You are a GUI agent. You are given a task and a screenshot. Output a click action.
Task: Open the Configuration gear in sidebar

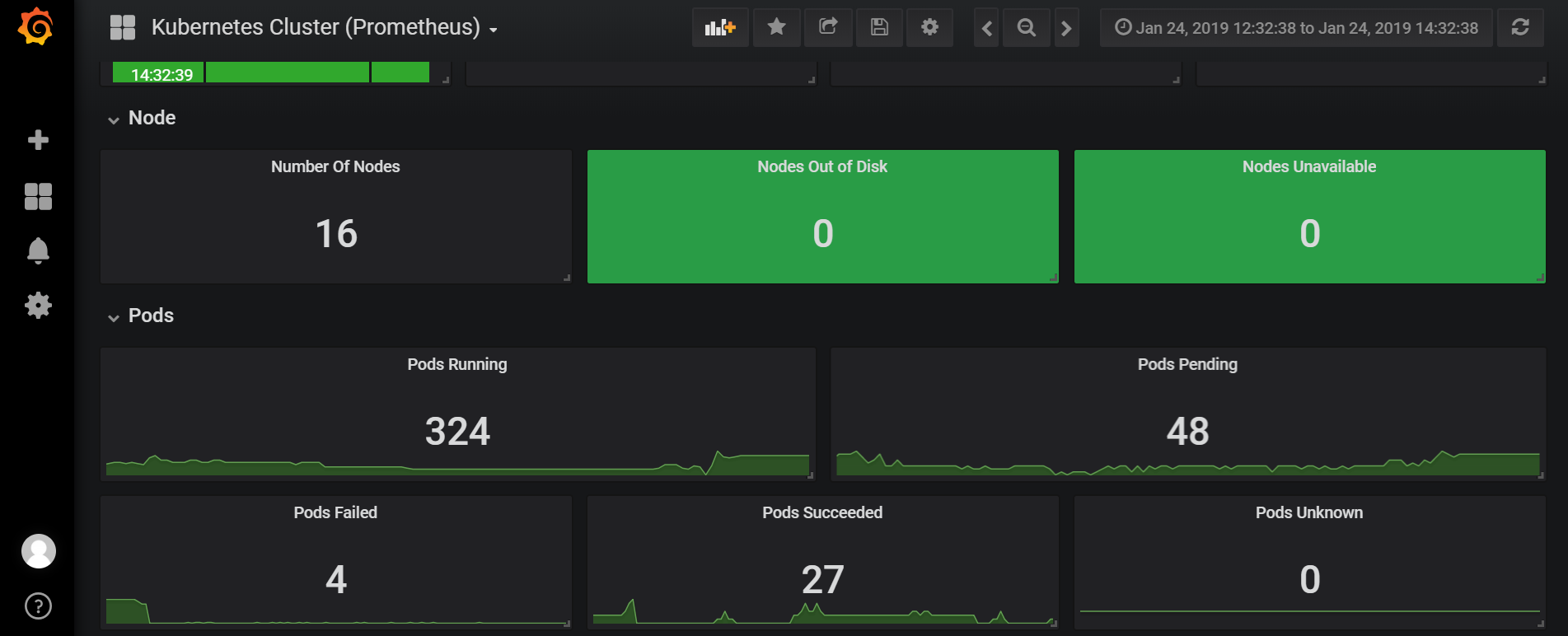coord(38,306)
